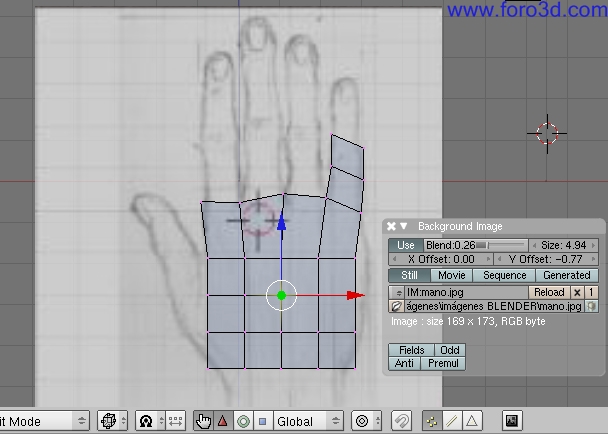Reload the mano.jpg image
Screen dimensions: 608x434
tap(549, 292)
